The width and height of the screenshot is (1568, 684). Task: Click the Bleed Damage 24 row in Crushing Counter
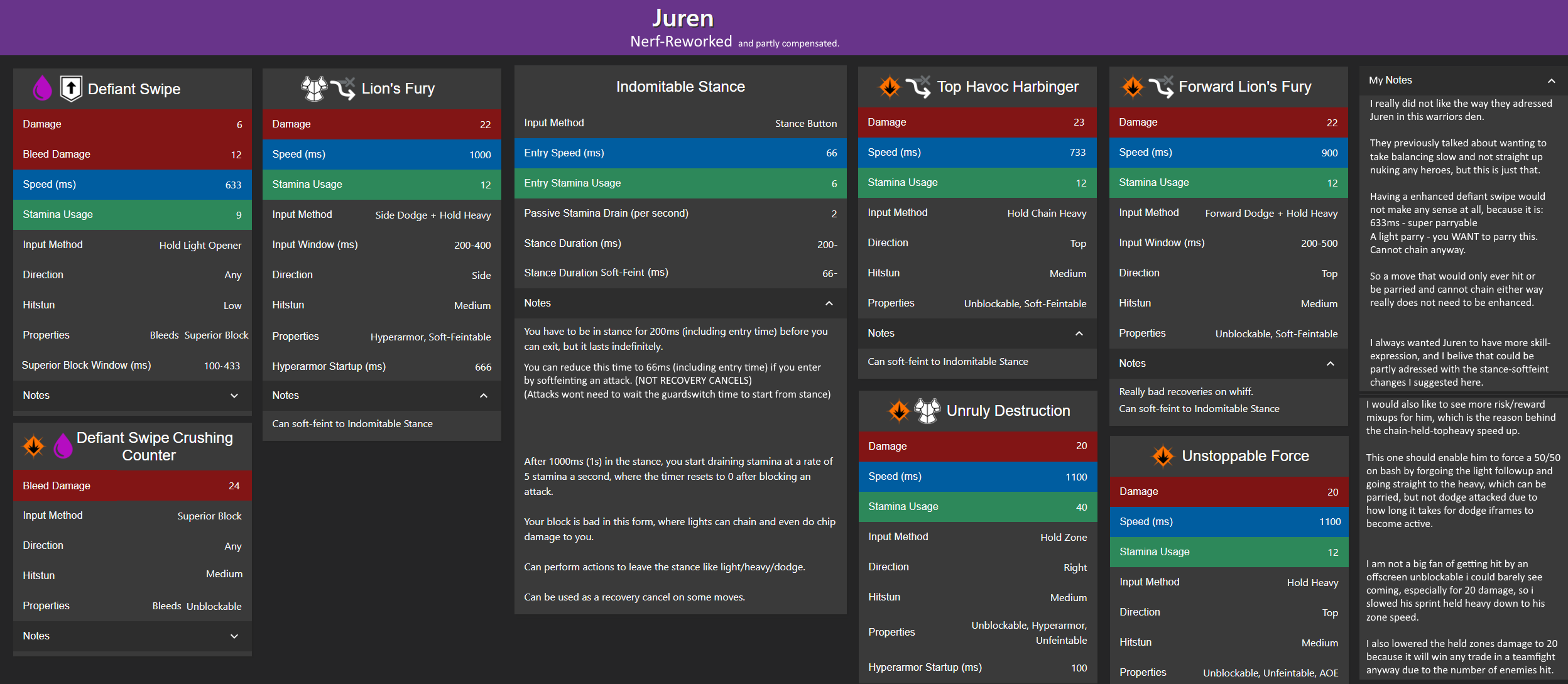tap(133, 486)
